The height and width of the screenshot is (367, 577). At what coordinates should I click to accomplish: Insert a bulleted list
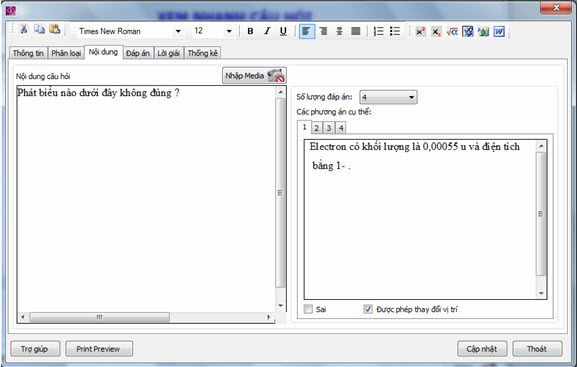click(395, 31)
